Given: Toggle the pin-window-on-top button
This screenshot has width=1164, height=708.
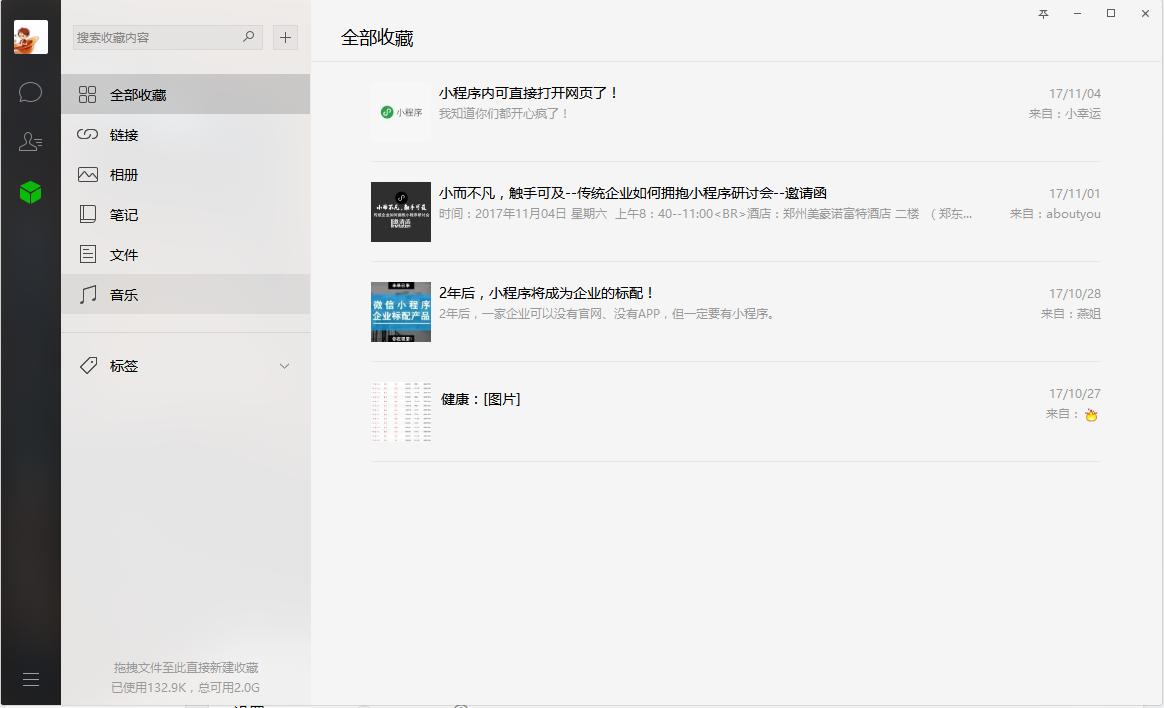Looking at the screenshot, I should (x=1042, y=15).
